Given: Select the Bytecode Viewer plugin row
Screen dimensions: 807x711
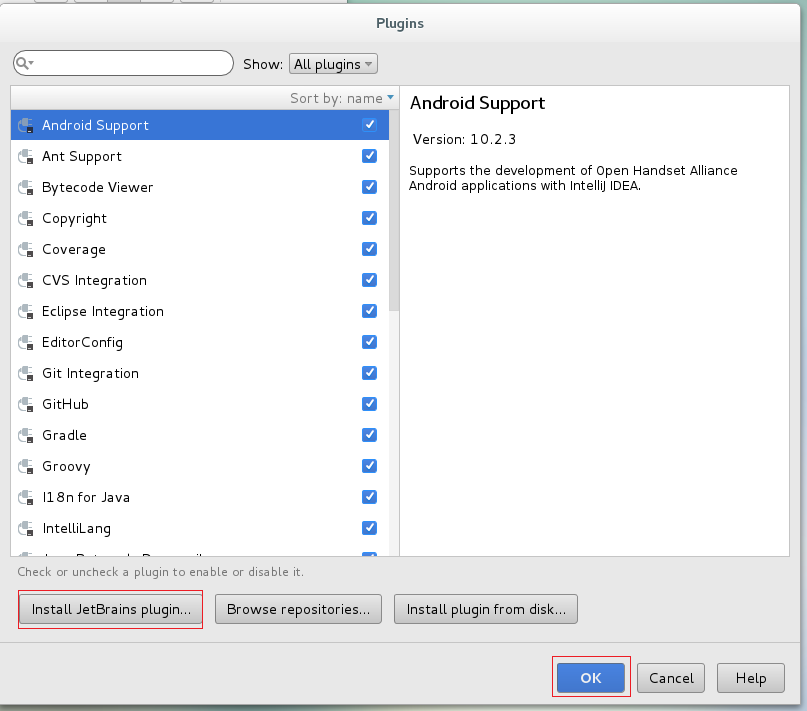Looking at the screenshot, I should [x=200, y=187].
